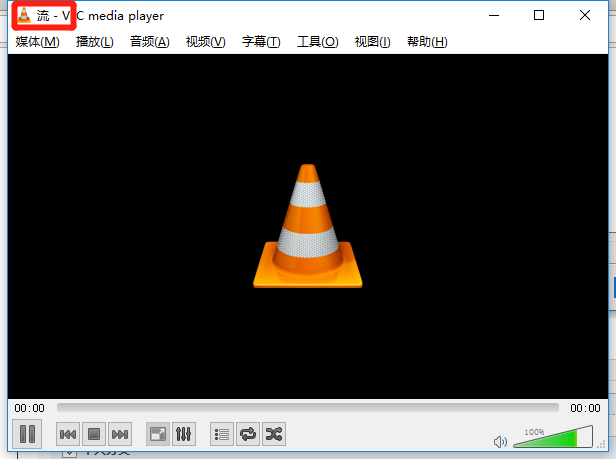Open the 视频(V) menu

click(205, 42)
